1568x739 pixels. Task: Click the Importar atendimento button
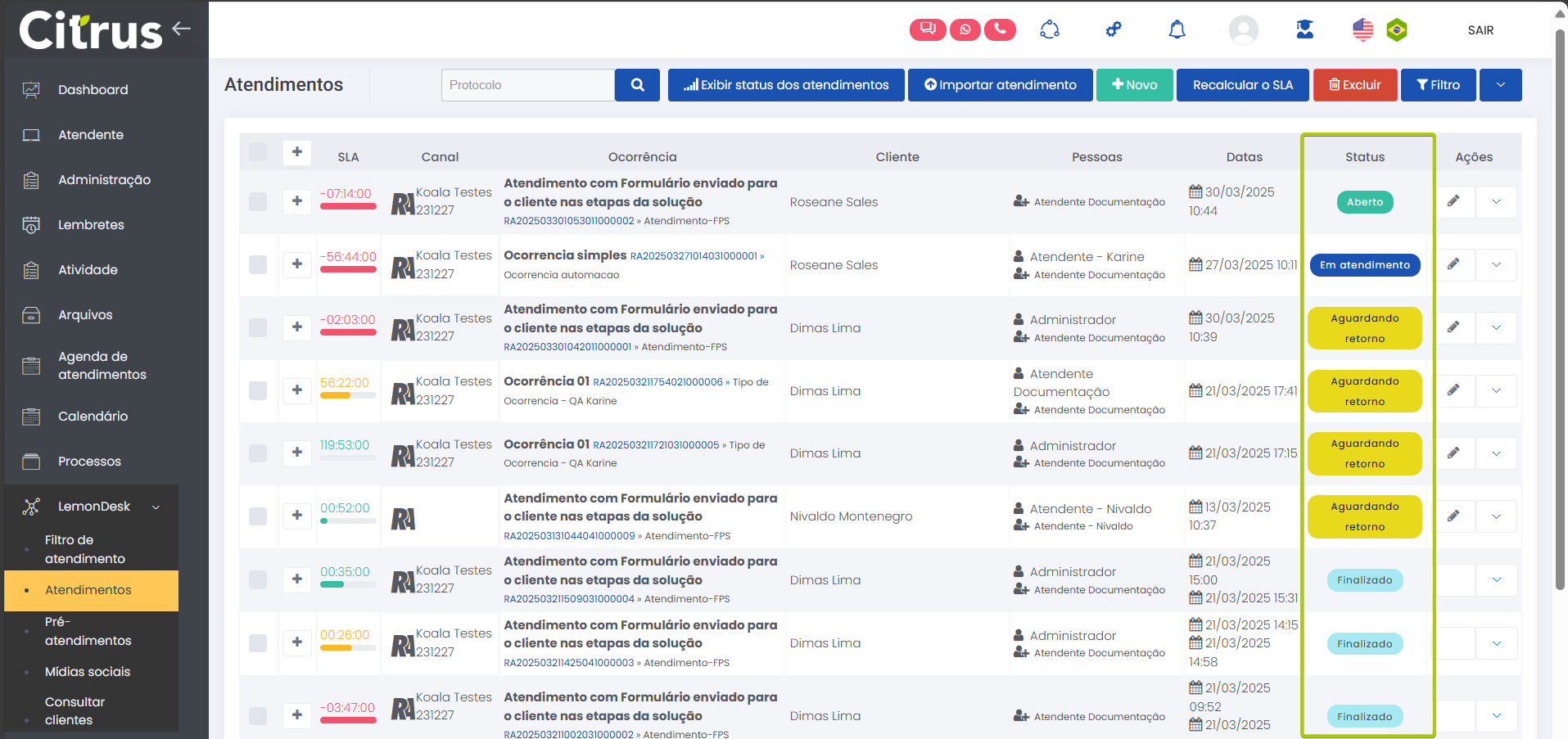[x=1000, y=85]
